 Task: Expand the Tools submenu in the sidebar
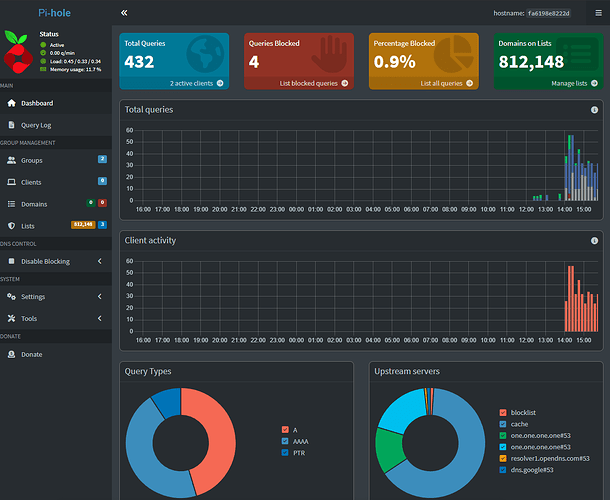click(x=99, y=318)
